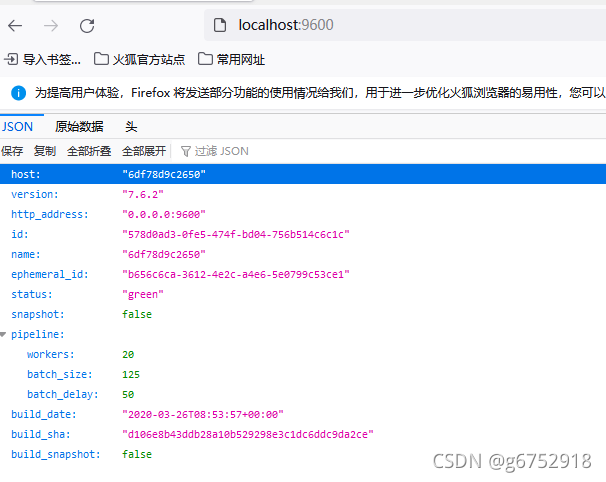Switch to the 原始数据 raw data tab
The width and height of the screenshot is (606, 482).
pyautogui.click(x=79, y=127)
